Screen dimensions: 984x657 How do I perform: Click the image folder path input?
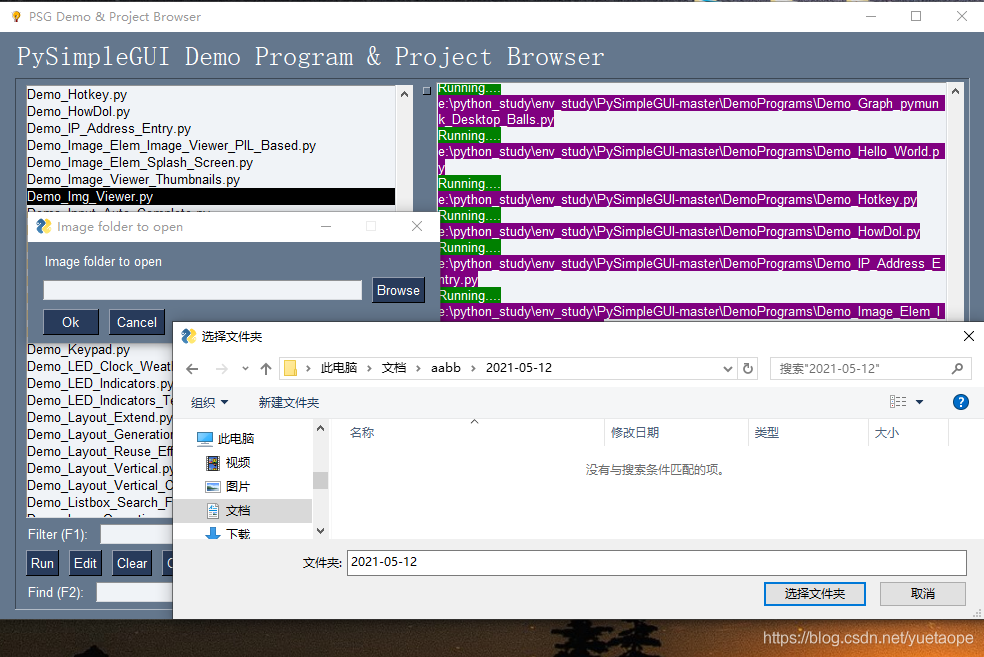pyautogui.click(x=203, y=291)
